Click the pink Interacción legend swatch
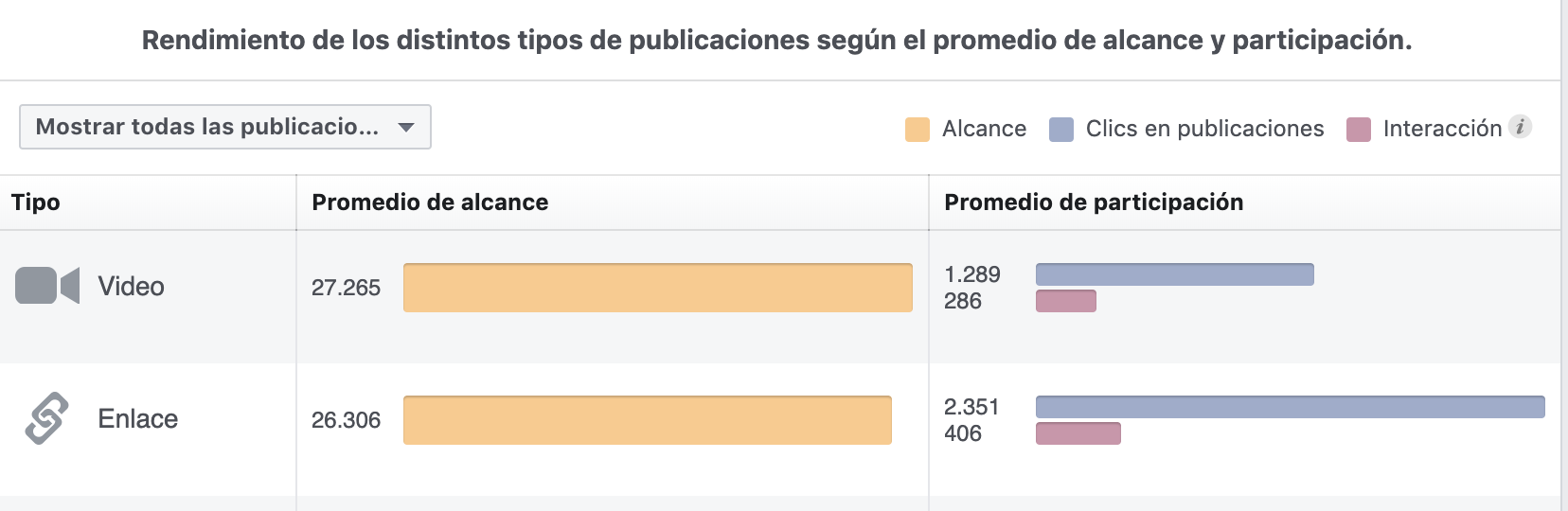The height and width of the screenshot is (511, 1568). point(1359,130)
